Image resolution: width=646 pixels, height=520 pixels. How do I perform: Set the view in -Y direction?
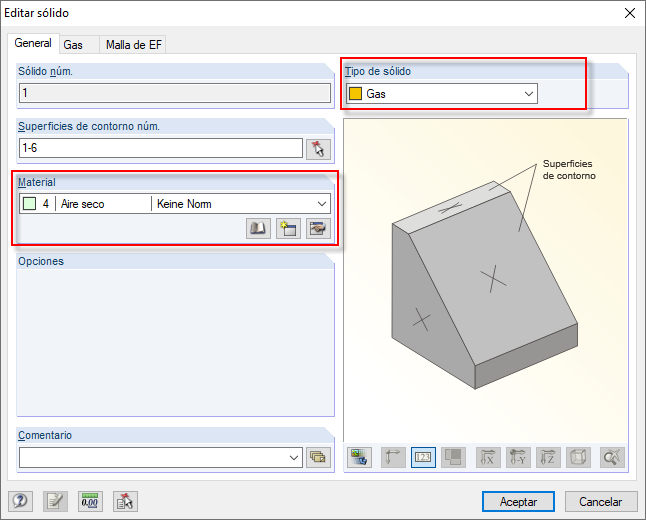518,457
